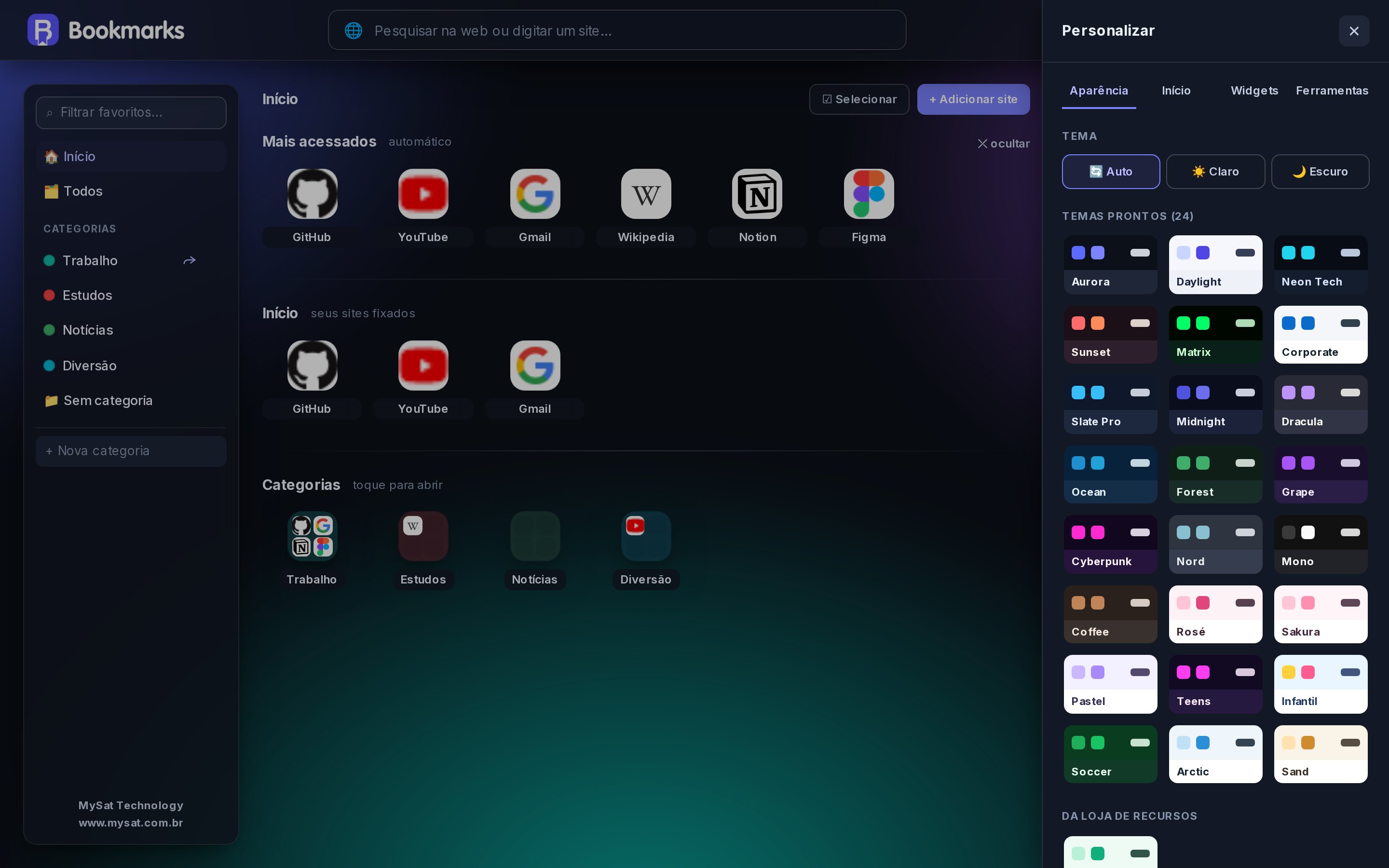Apply the Midnight theme preset
Screen dimensions: 1389x868
pyautogui.click(x=1216, y=405)
